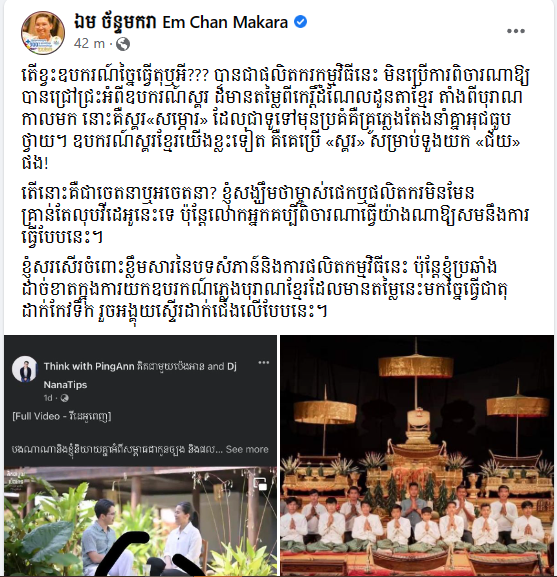Click the 1d timestamp in the shared post
Viewport: 557px width, 577px height.
coord(48,398)
